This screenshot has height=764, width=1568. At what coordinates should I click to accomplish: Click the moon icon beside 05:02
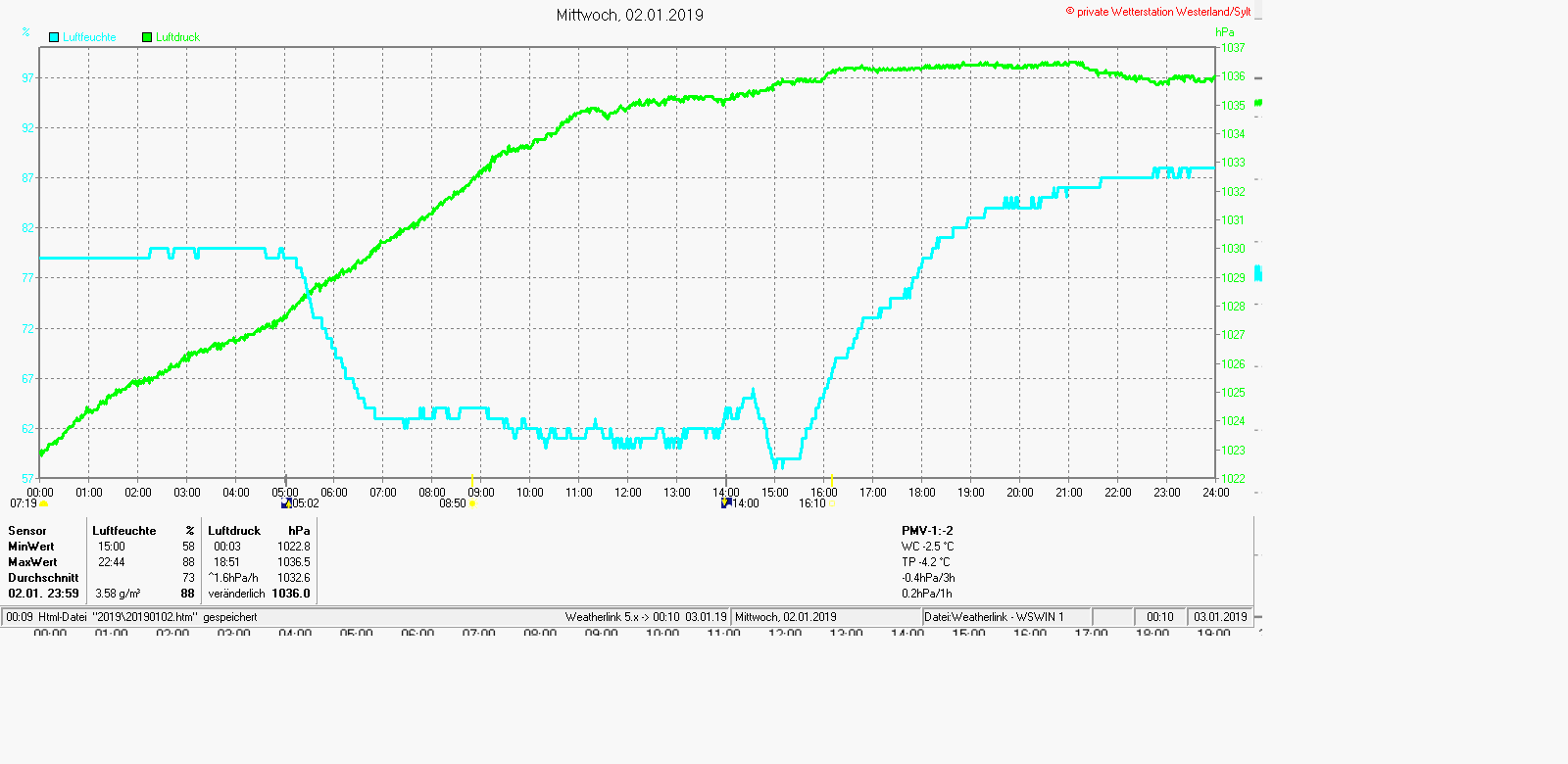coord(286,503)
